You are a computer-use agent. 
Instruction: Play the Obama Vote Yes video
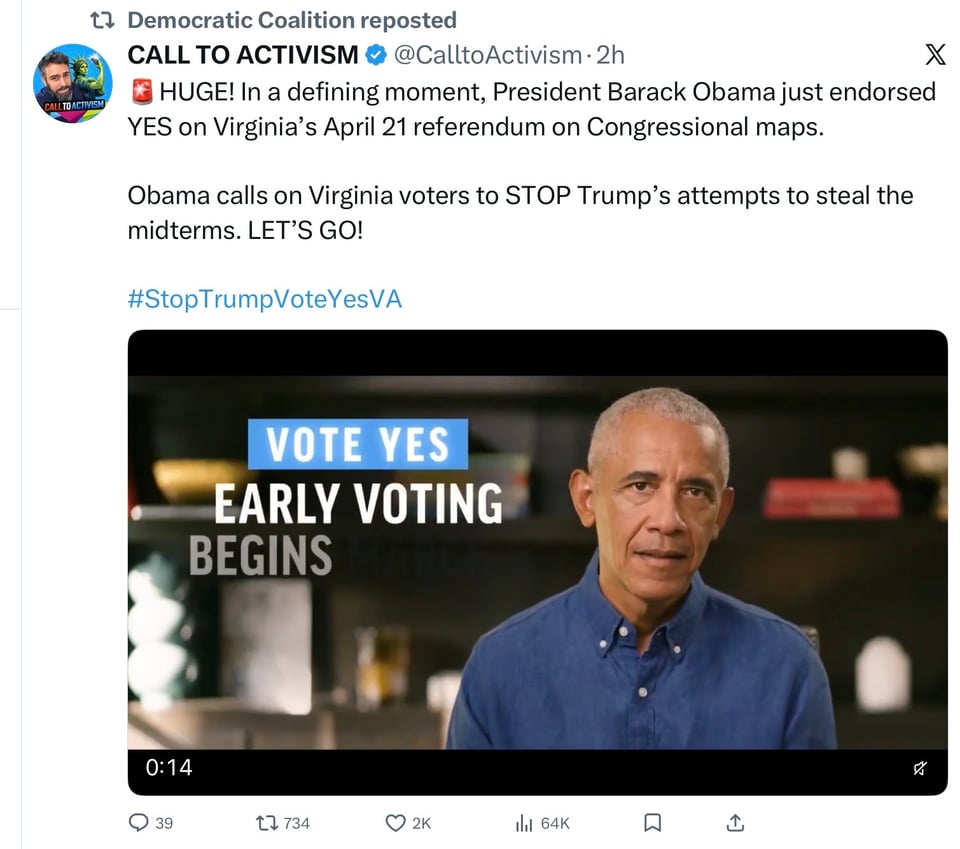(537, 560)
